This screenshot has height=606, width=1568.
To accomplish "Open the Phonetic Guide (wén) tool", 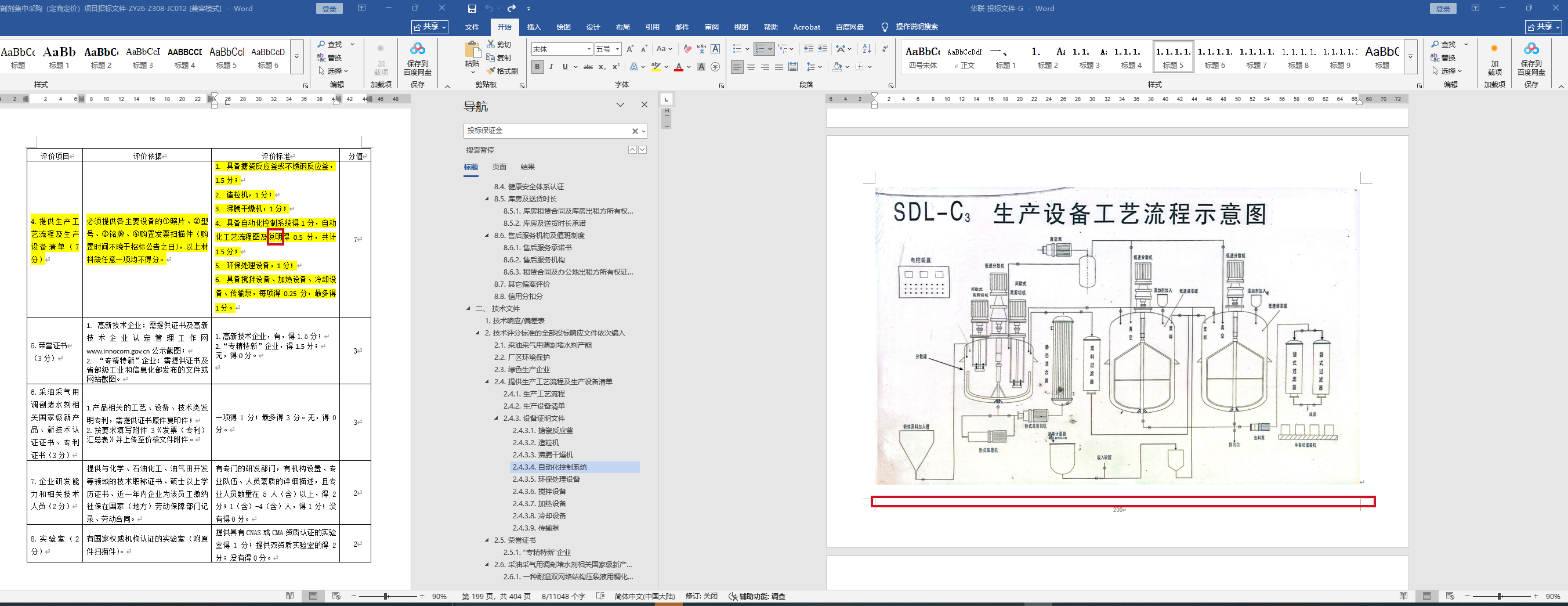I will (701, 49).
